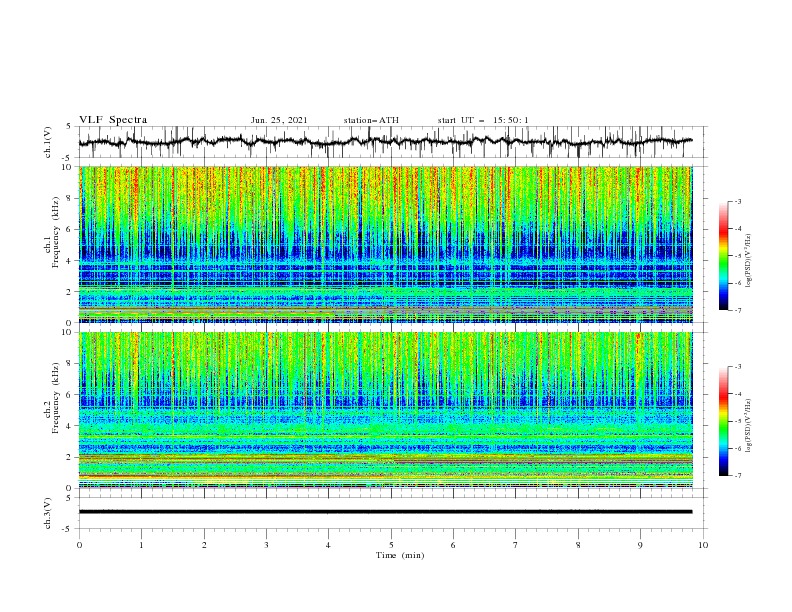Click the log(PSD) label beside ch.2 colorbar

[x=748, y=425]
